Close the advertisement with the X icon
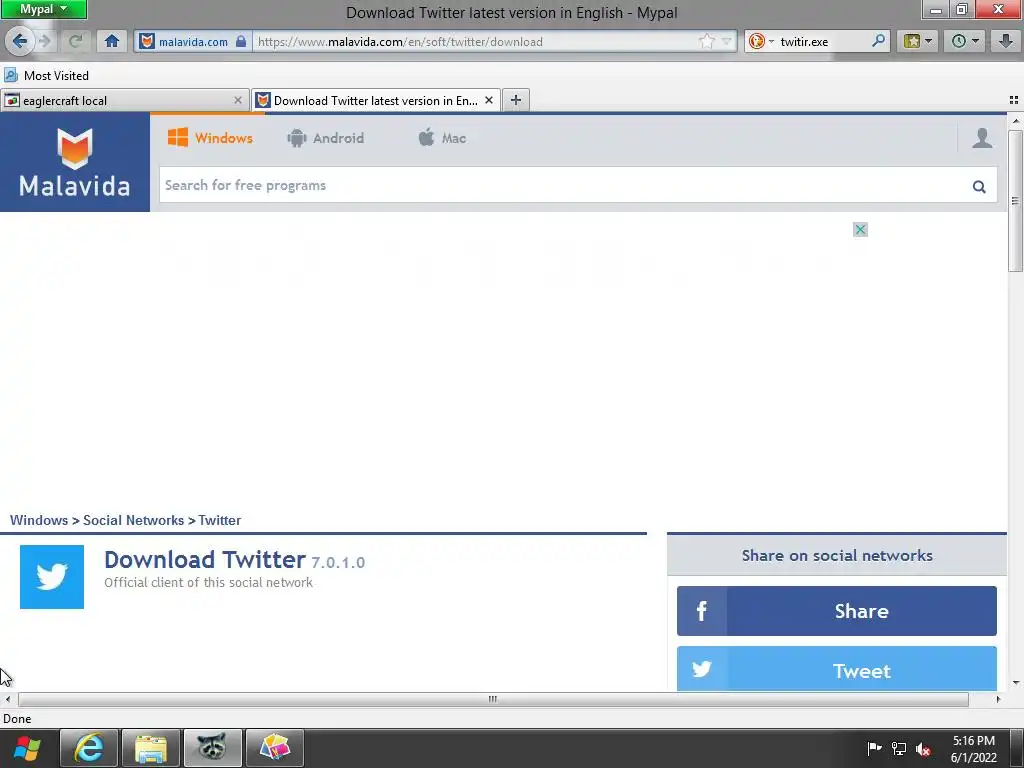This screenshot has height=768, width=1024. pyautogui.click(x=861, y=229)
